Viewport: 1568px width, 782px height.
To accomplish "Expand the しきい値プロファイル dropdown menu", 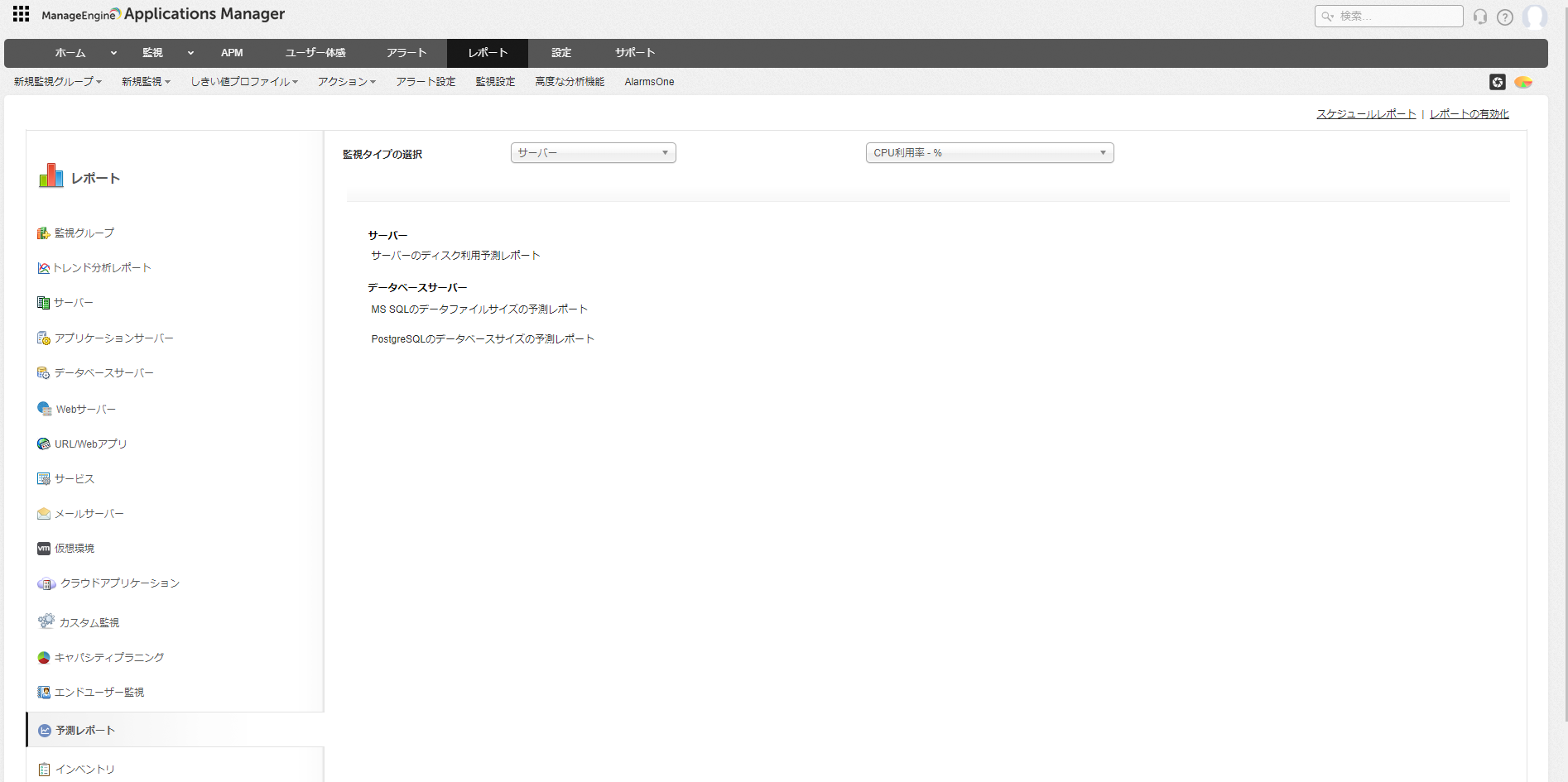I will click(x=243, y=82).
